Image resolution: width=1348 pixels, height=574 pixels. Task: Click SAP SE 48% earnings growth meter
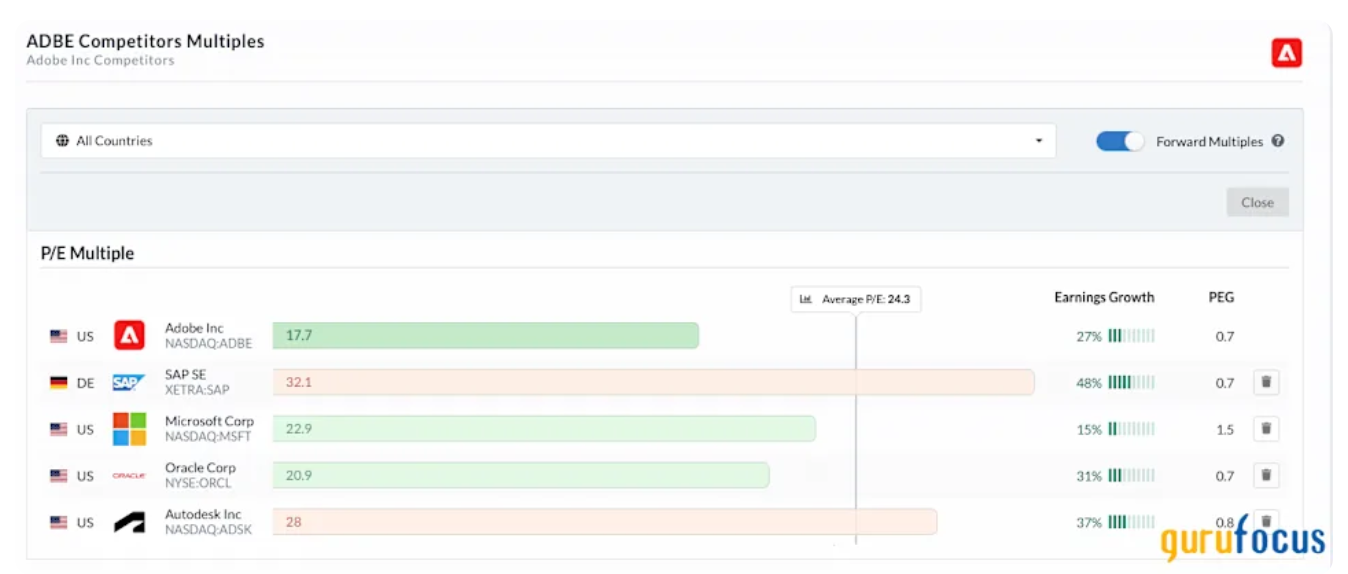coord(1131,382)
